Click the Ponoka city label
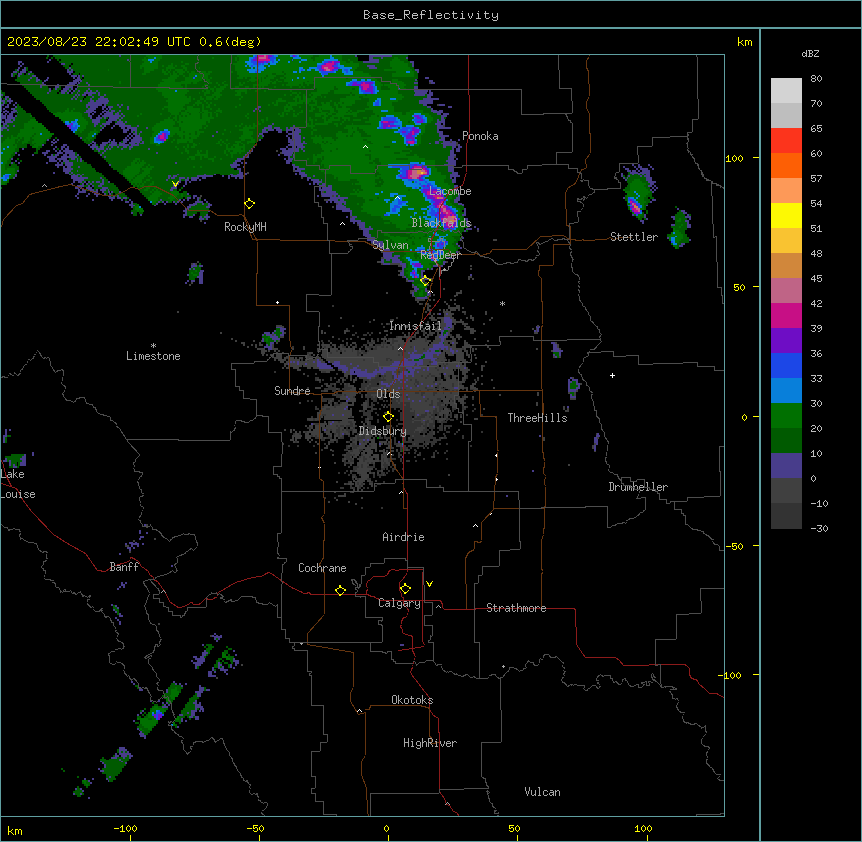This screenshot has height=842, width=862. point(480,136)
